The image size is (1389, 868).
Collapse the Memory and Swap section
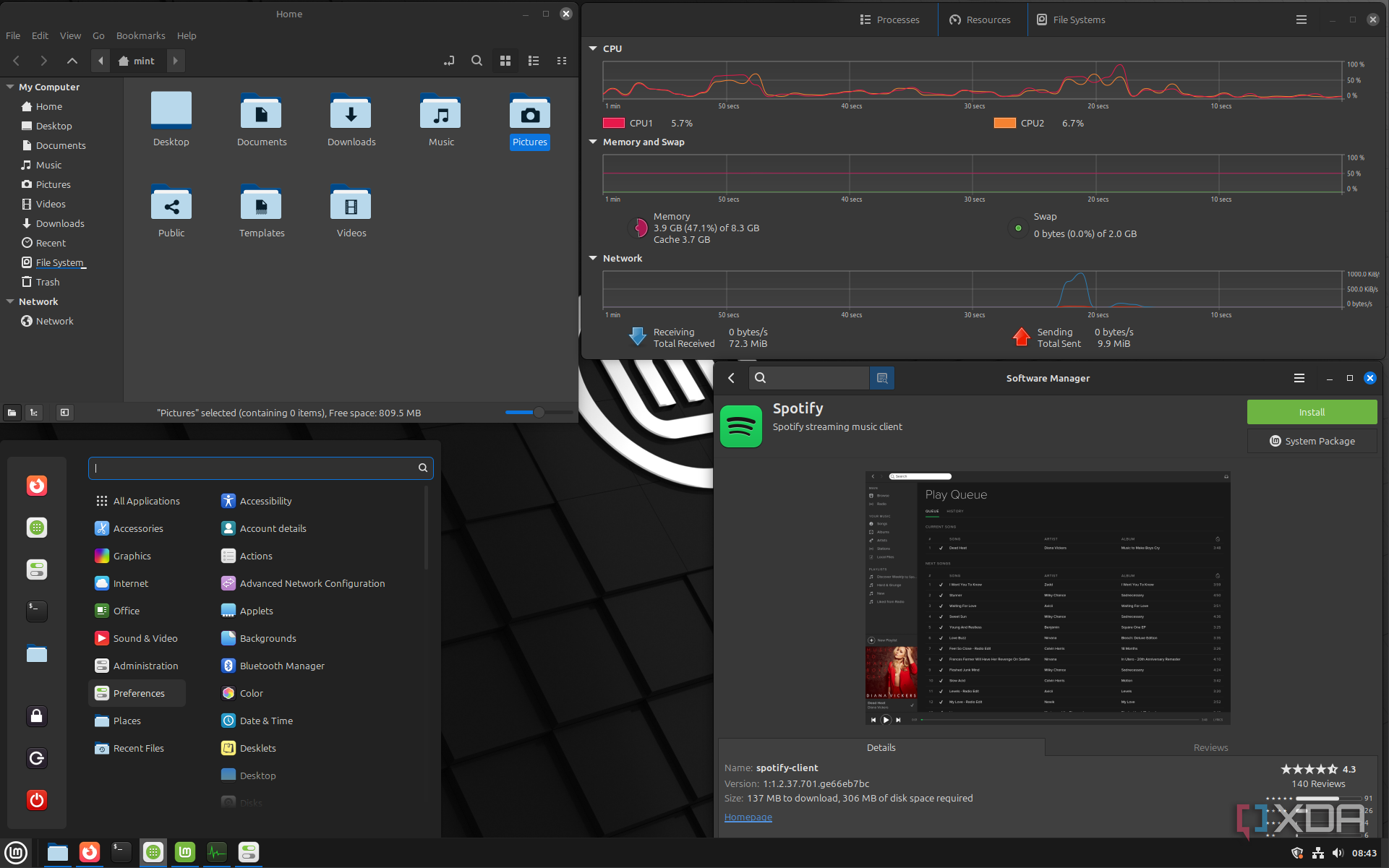[x=593, y=142]
